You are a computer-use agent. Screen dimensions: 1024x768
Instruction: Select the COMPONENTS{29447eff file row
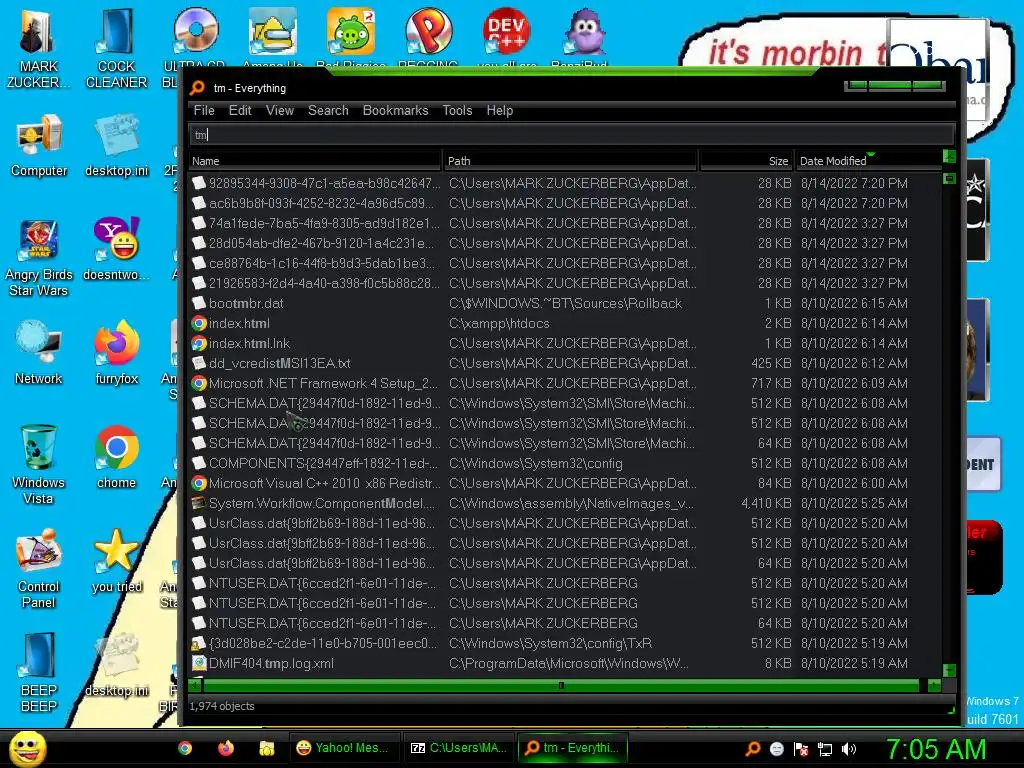point(565,463)
